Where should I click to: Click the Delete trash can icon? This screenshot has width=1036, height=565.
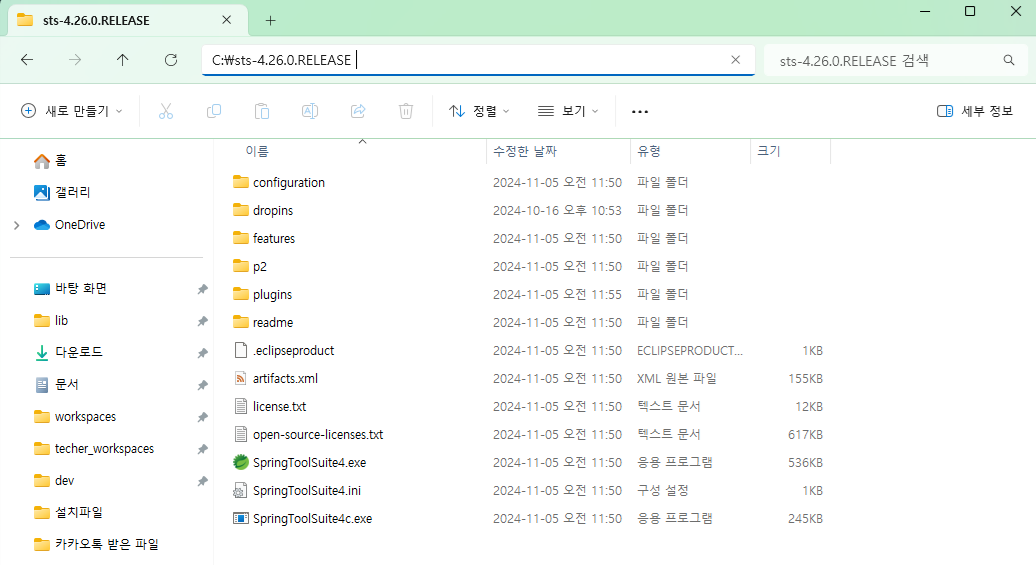tap(406, 111)
